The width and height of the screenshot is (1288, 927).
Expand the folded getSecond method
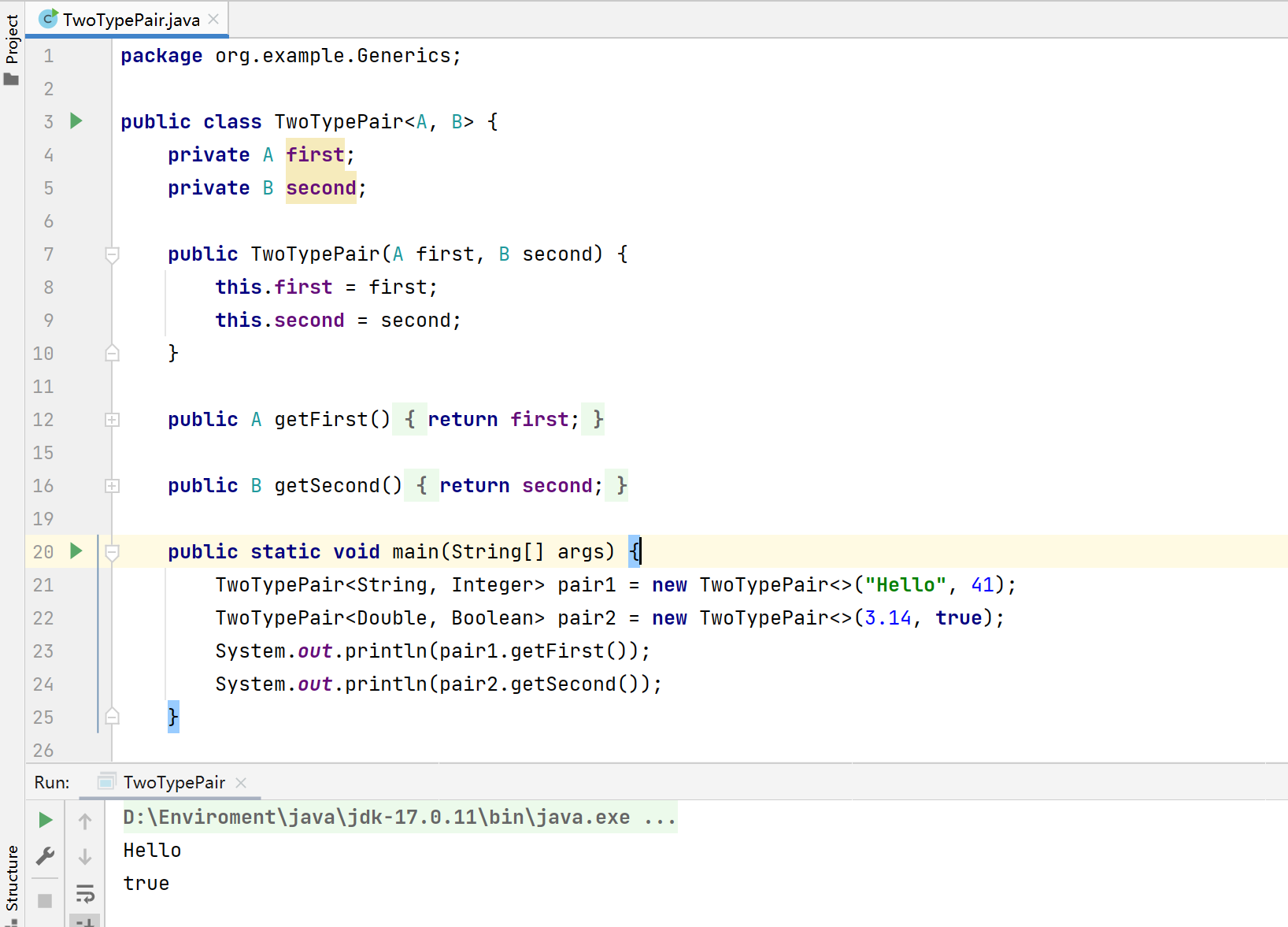[x=113, y=486]
